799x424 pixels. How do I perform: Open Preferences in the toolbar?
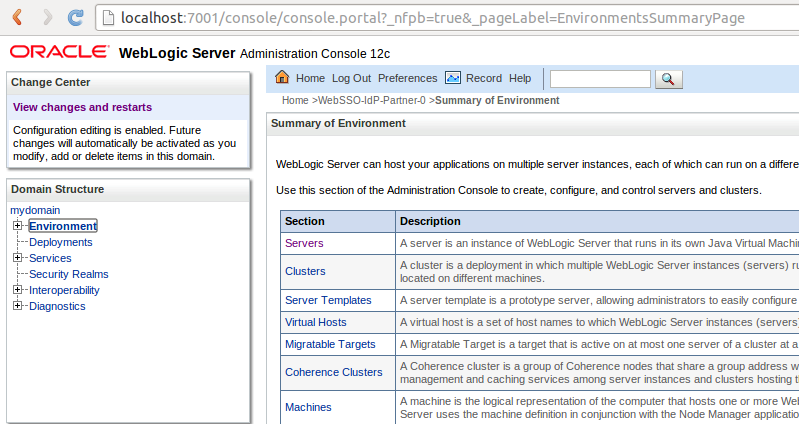pyautogui.click(x=407, y=78)
